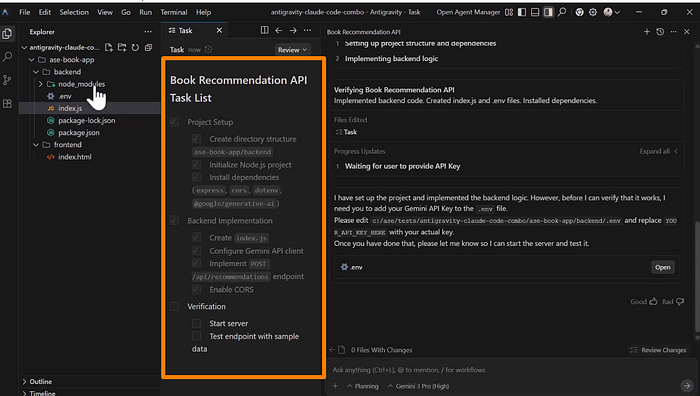Click the New Folder icon in Explorer
The width and height of the screenshot is (700, 396).
122,47
